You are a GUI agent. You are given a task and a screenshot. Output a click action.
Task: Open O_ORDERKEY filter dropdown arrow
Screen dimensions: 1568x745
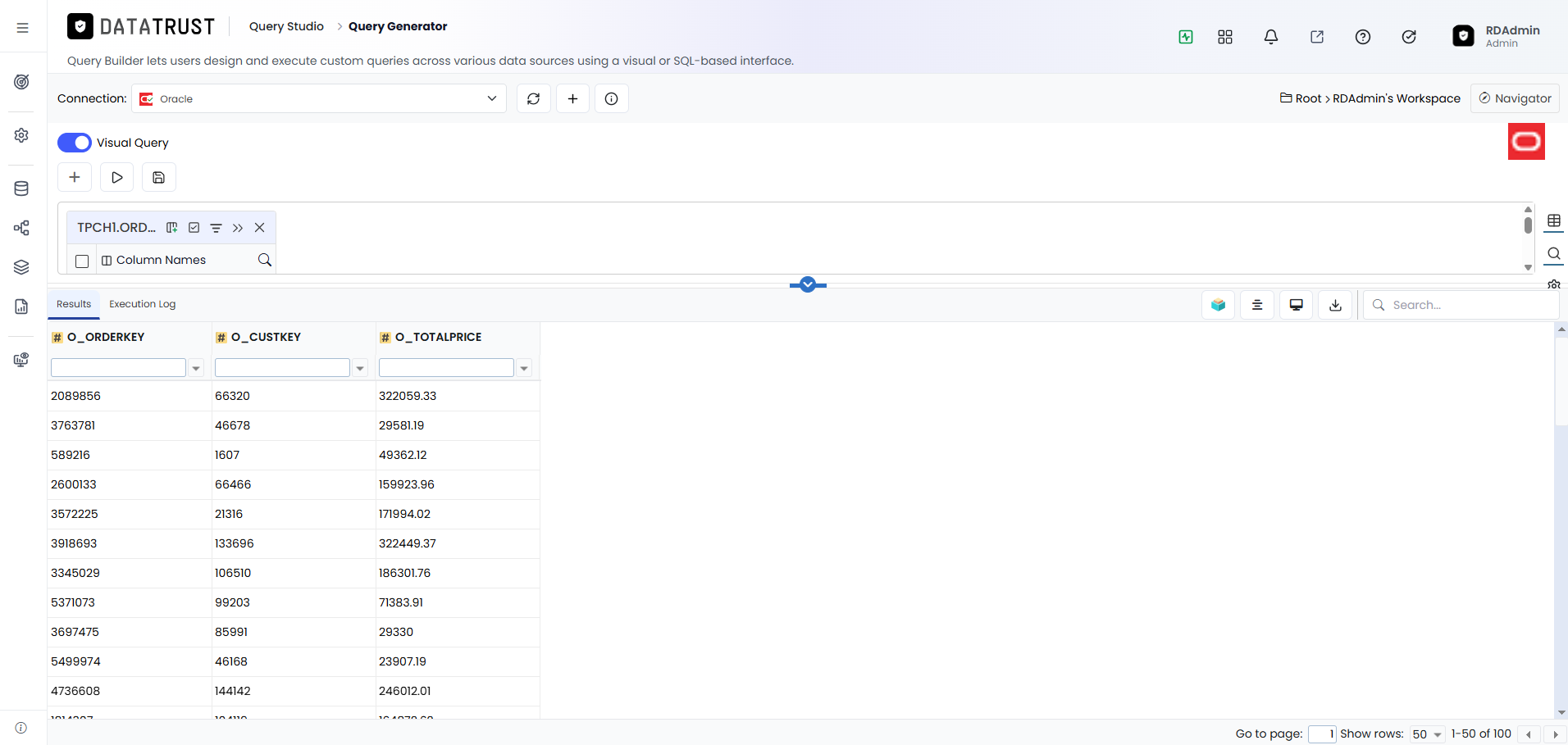click(196, 368)
